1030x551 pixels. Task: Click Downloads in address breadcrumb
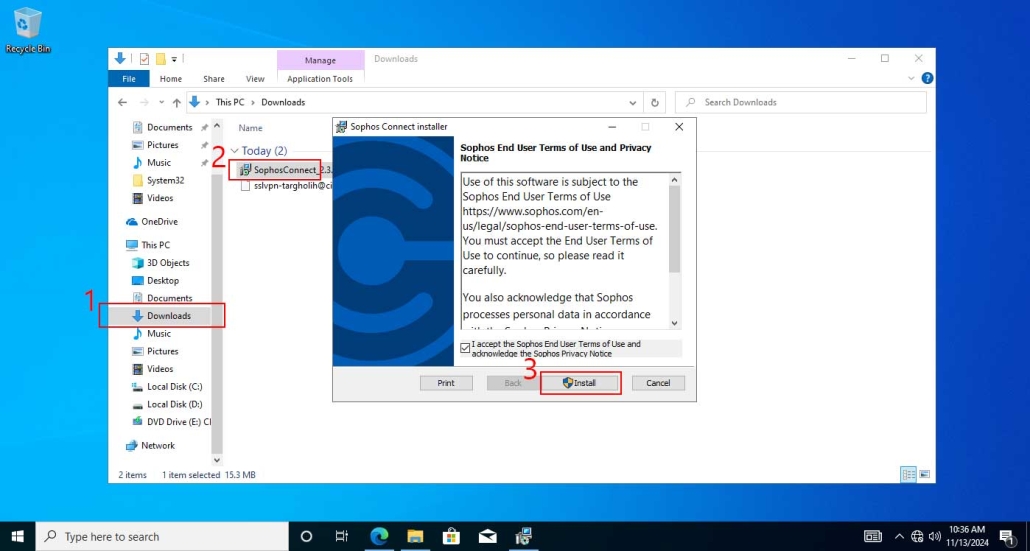(x=283, y=102)
